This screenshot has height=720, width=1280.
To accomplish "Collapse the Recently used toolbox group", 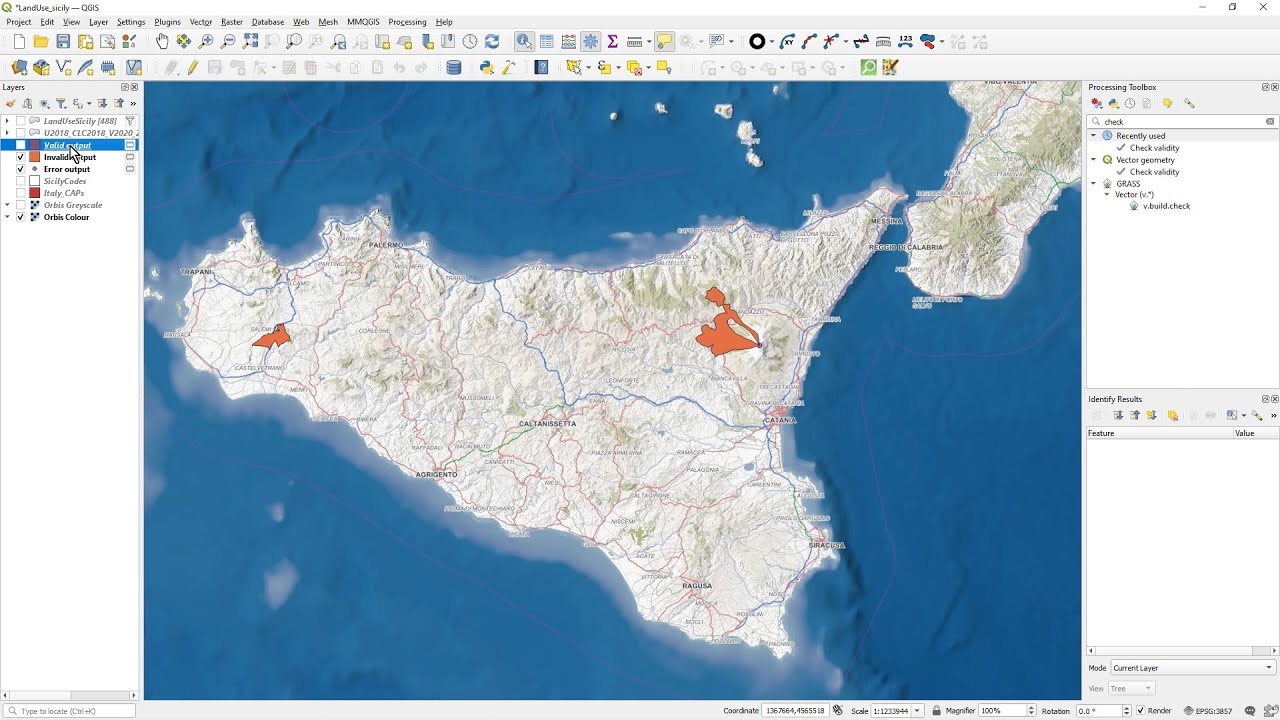I will [1093, 136].
